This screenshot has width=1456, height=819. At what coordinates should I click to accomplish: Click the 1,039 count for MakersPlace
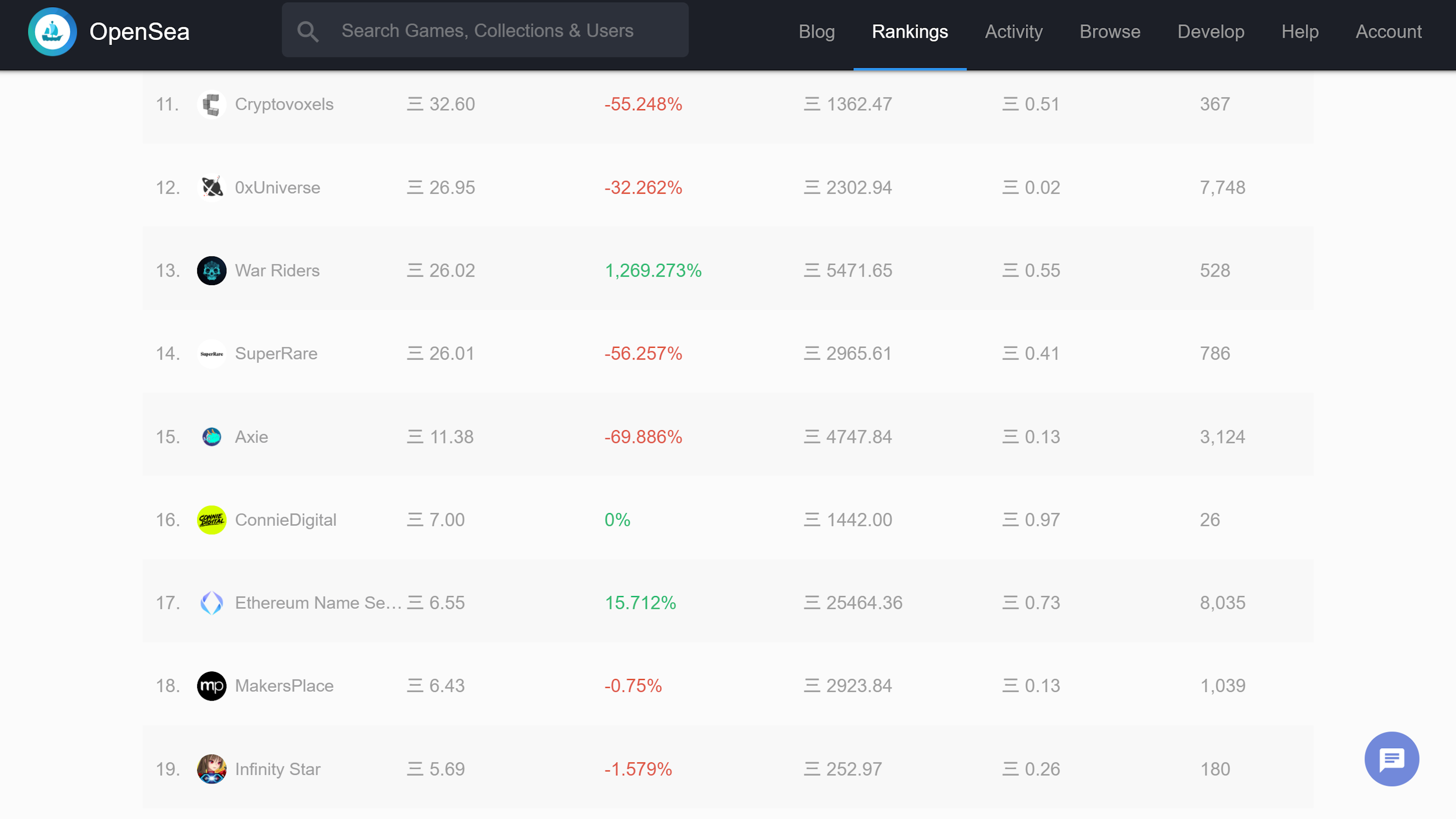pos(1222,686)
